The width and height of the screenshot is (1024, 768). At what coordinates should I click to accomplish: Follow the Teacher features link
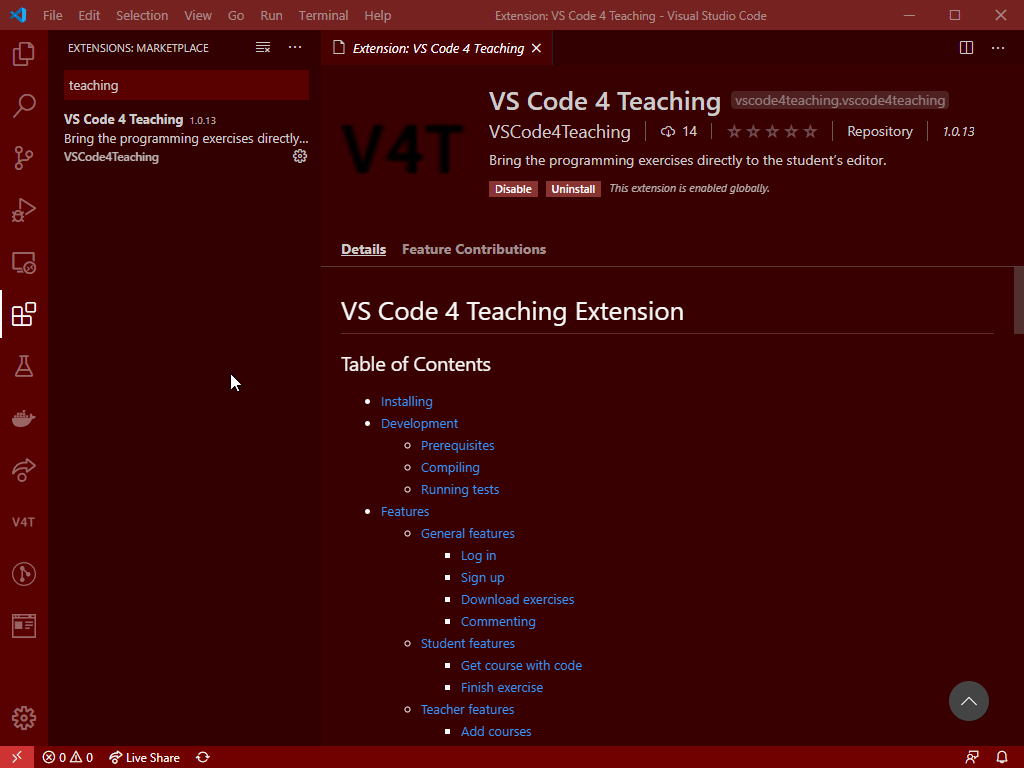coord(467,710)
